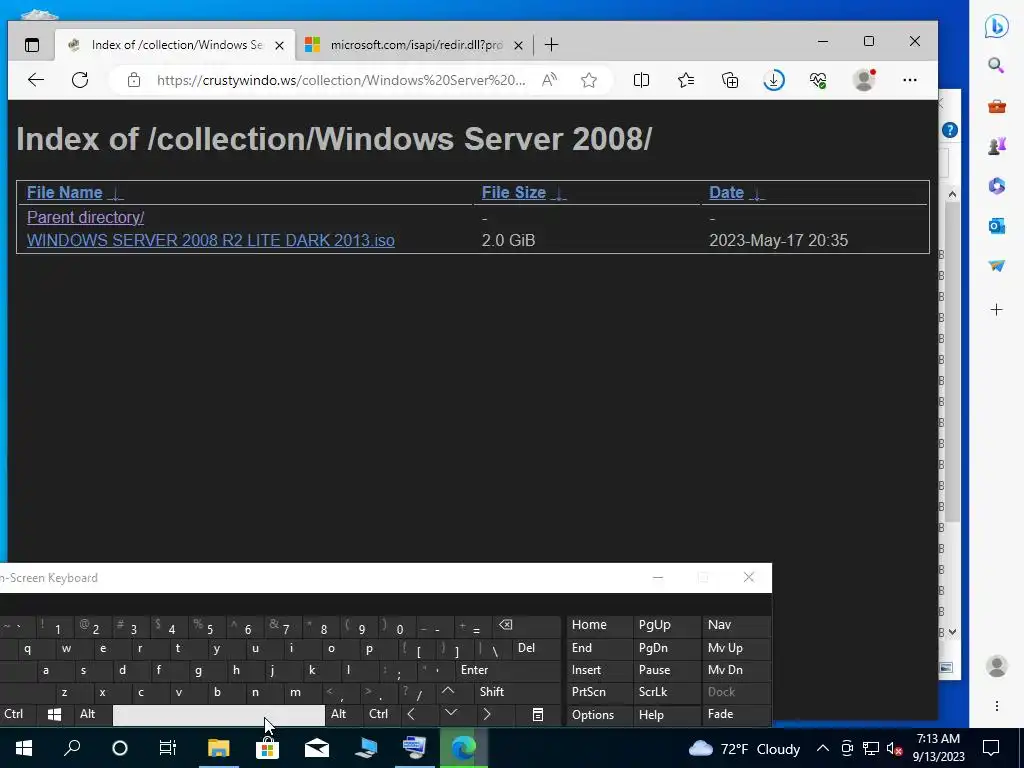The height and width of the screenshot is (768, 1024).
Task: Click up arrow of background window scrollbar
Action: click(x=952, y=194)
